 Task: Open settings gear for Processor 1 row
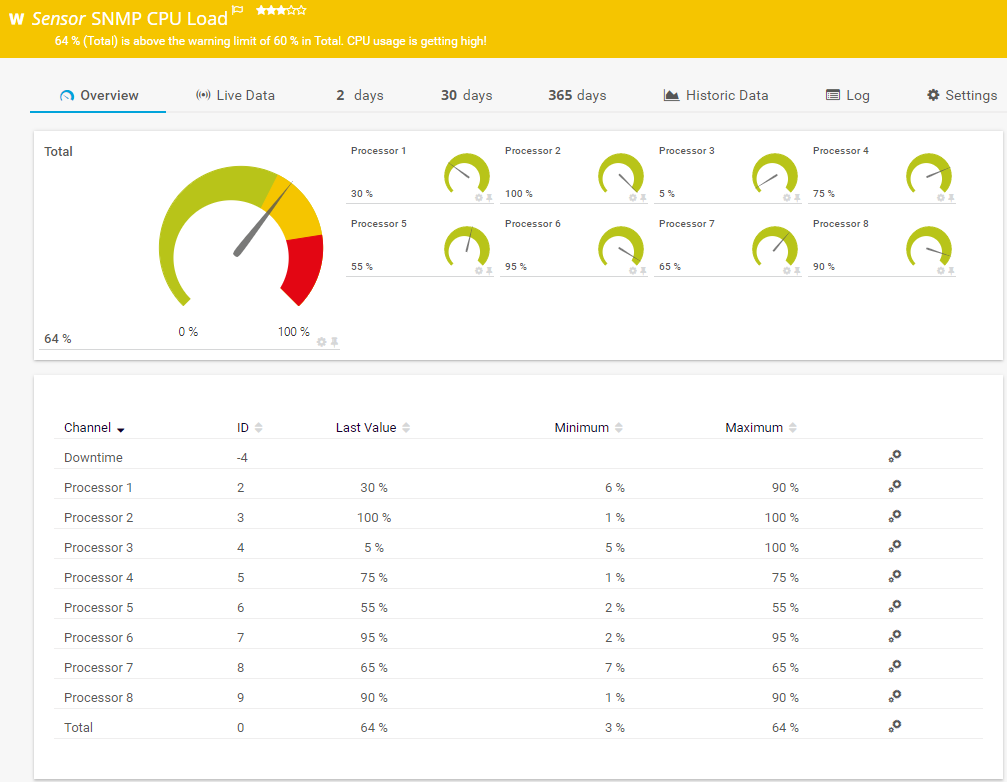coord(895,486)
